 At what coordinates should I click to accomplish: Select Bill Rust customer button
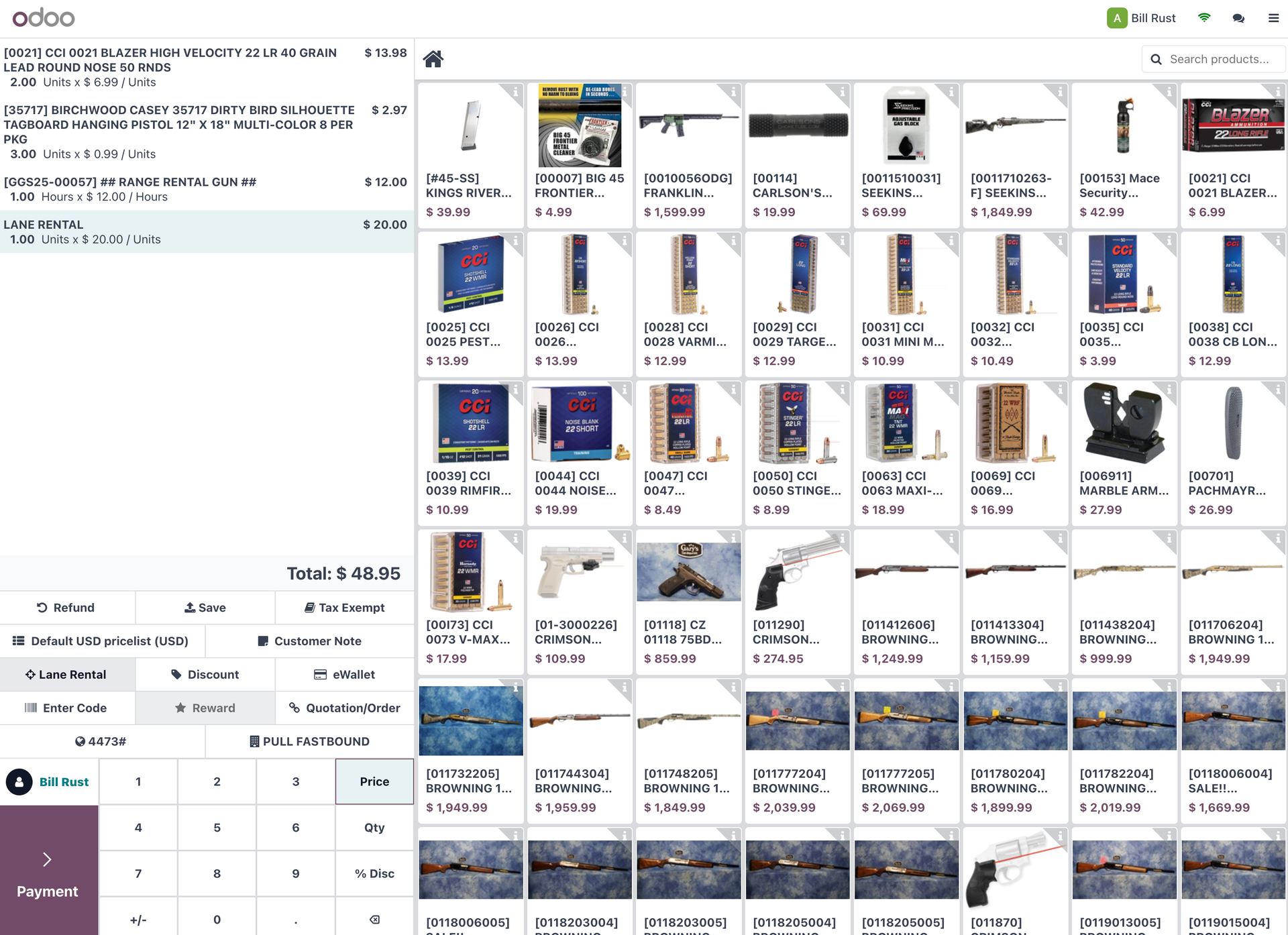coord(49,782)
